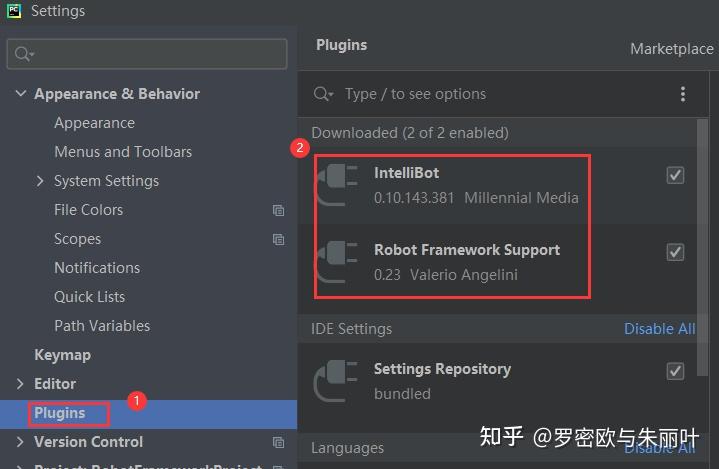
Task: Click the project-level icon beside Scopes
Action: point(278,239)
